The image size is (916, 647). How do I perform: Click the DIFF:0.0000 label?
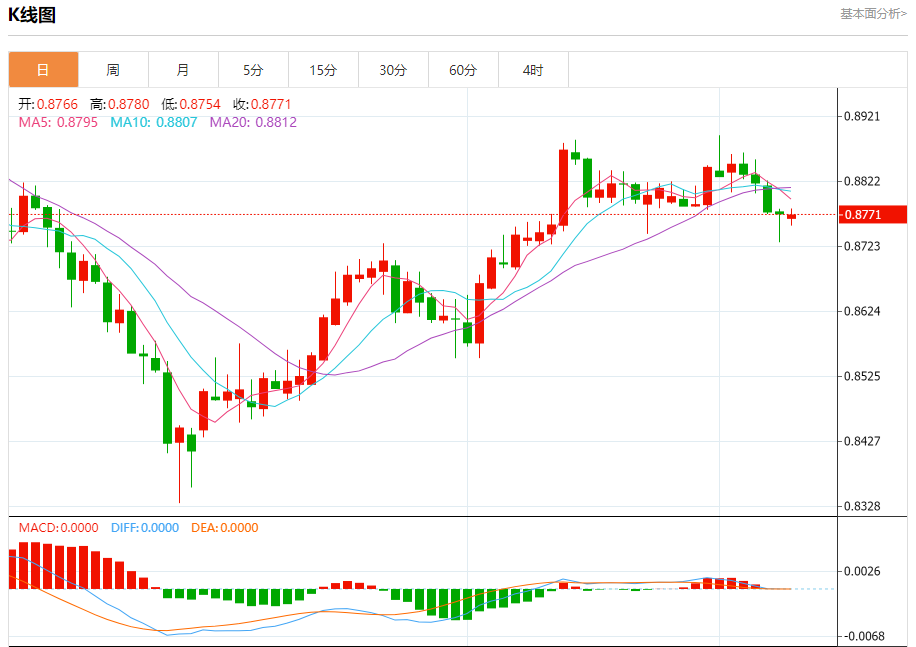click(x=145, y=528)
